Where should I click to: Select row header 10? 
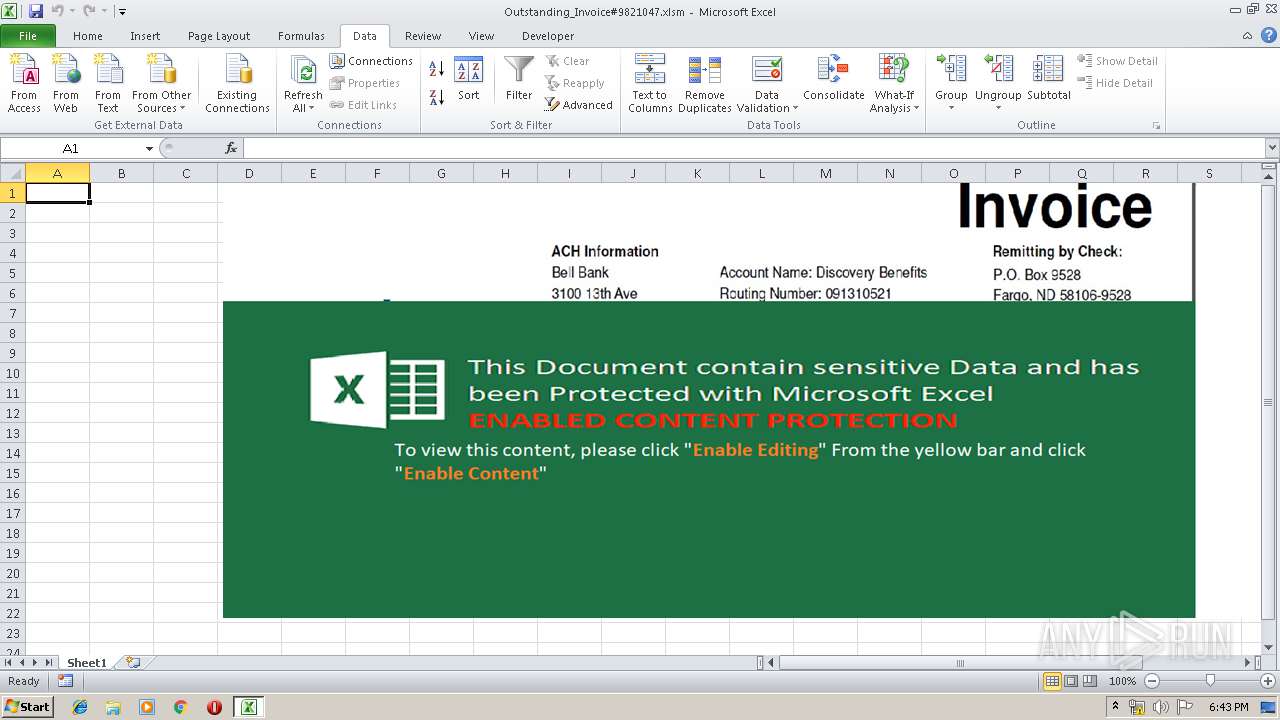click(13, 373)
